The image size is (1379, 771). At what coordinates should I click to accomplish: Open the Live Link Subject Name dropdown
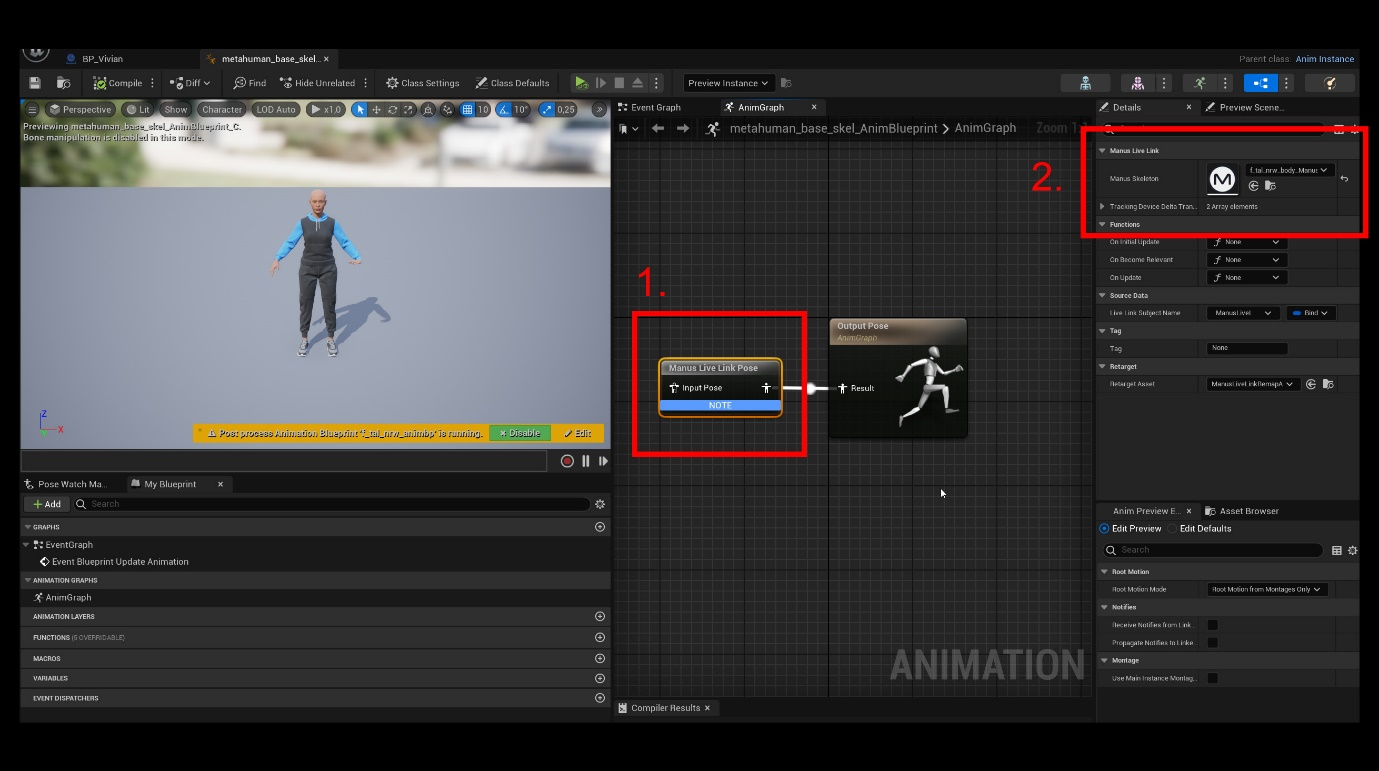tap(1242, 313)
